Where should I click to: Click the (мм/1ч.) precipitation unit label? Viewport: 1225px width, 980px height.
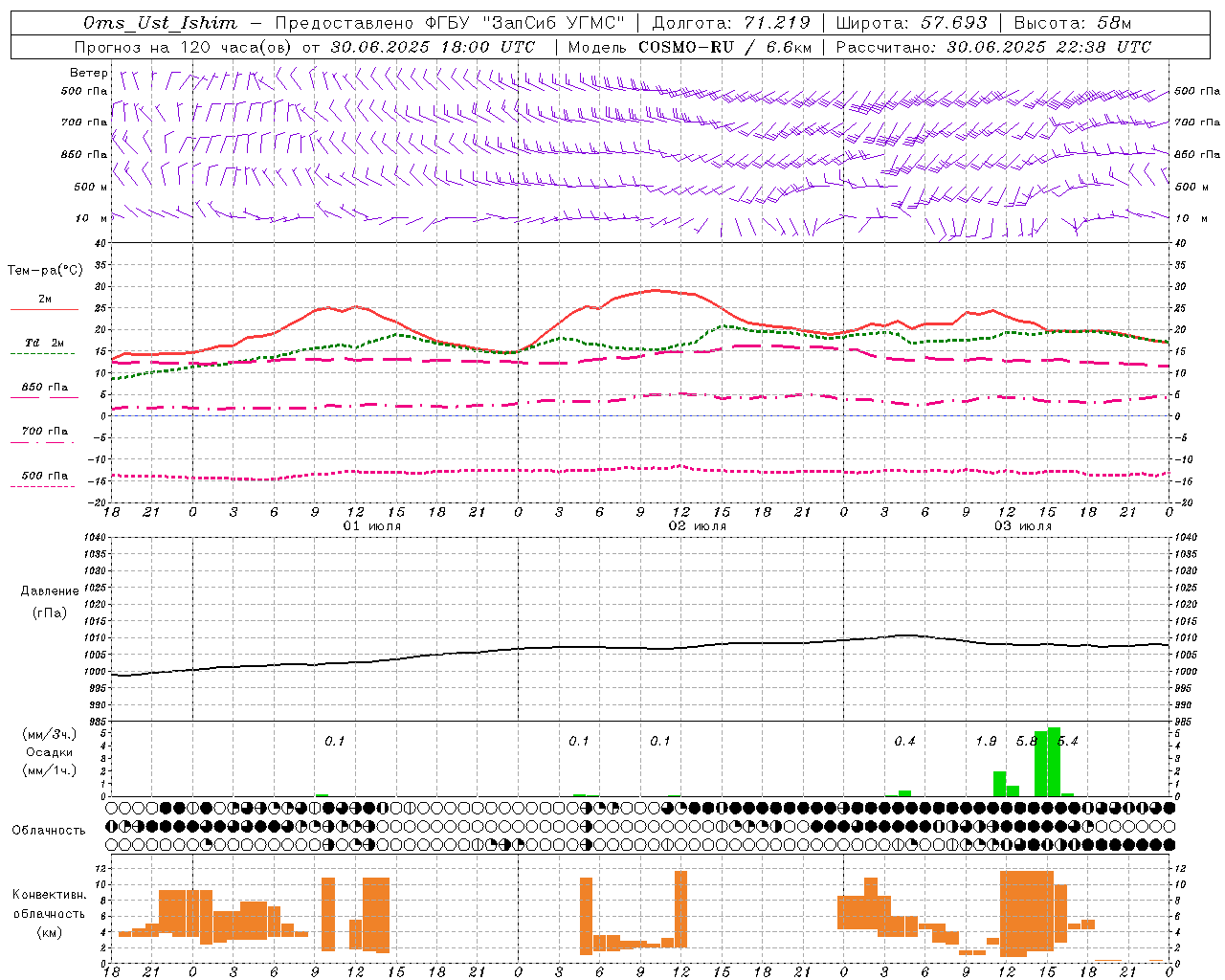49,770
